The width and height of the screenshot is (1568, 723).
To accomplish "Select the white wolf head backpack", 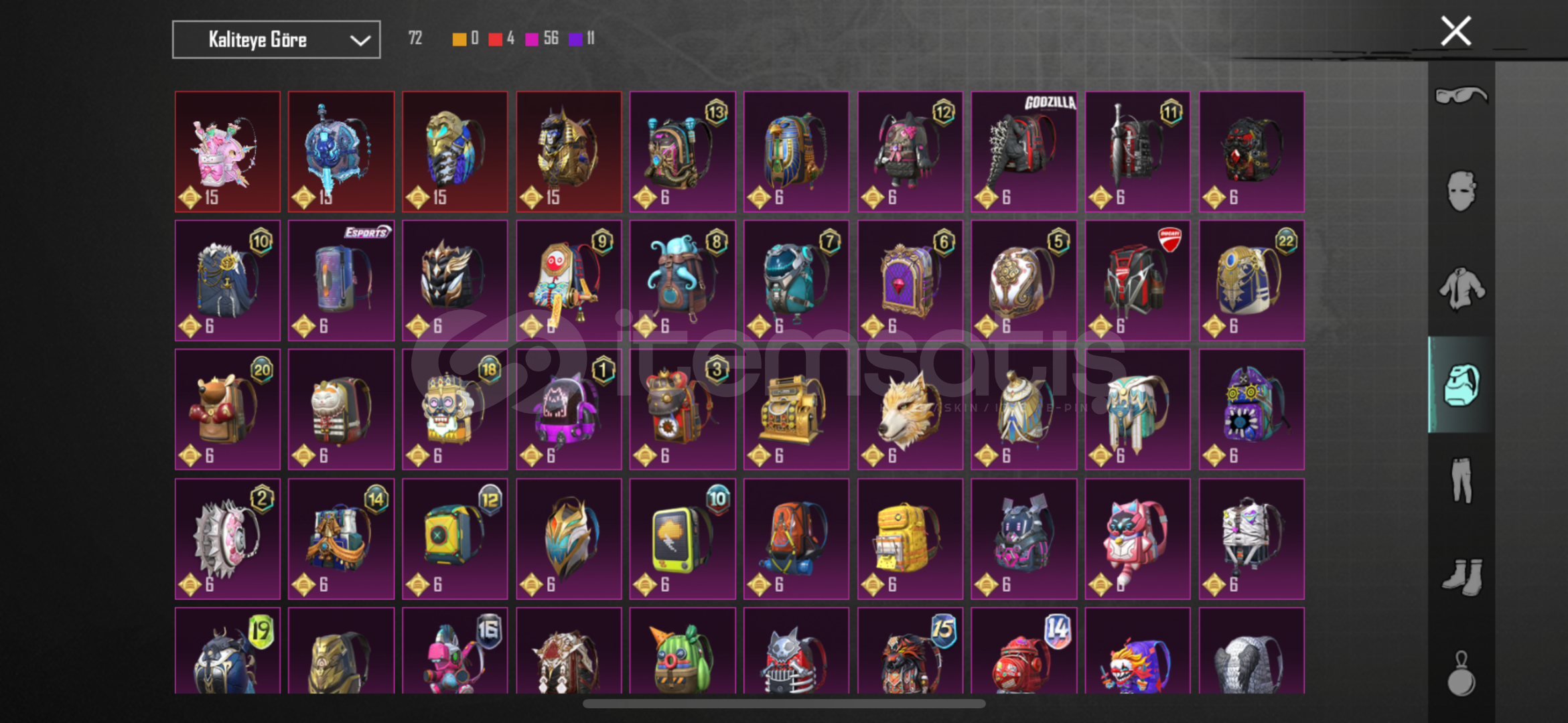I will tap(910, 409).
